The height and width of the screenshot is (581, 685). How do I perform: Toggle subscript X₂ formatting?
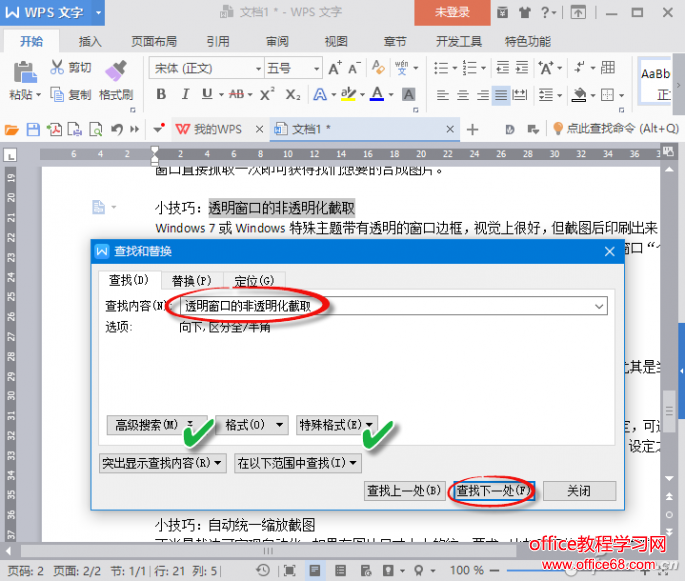(x=293, y=94)
